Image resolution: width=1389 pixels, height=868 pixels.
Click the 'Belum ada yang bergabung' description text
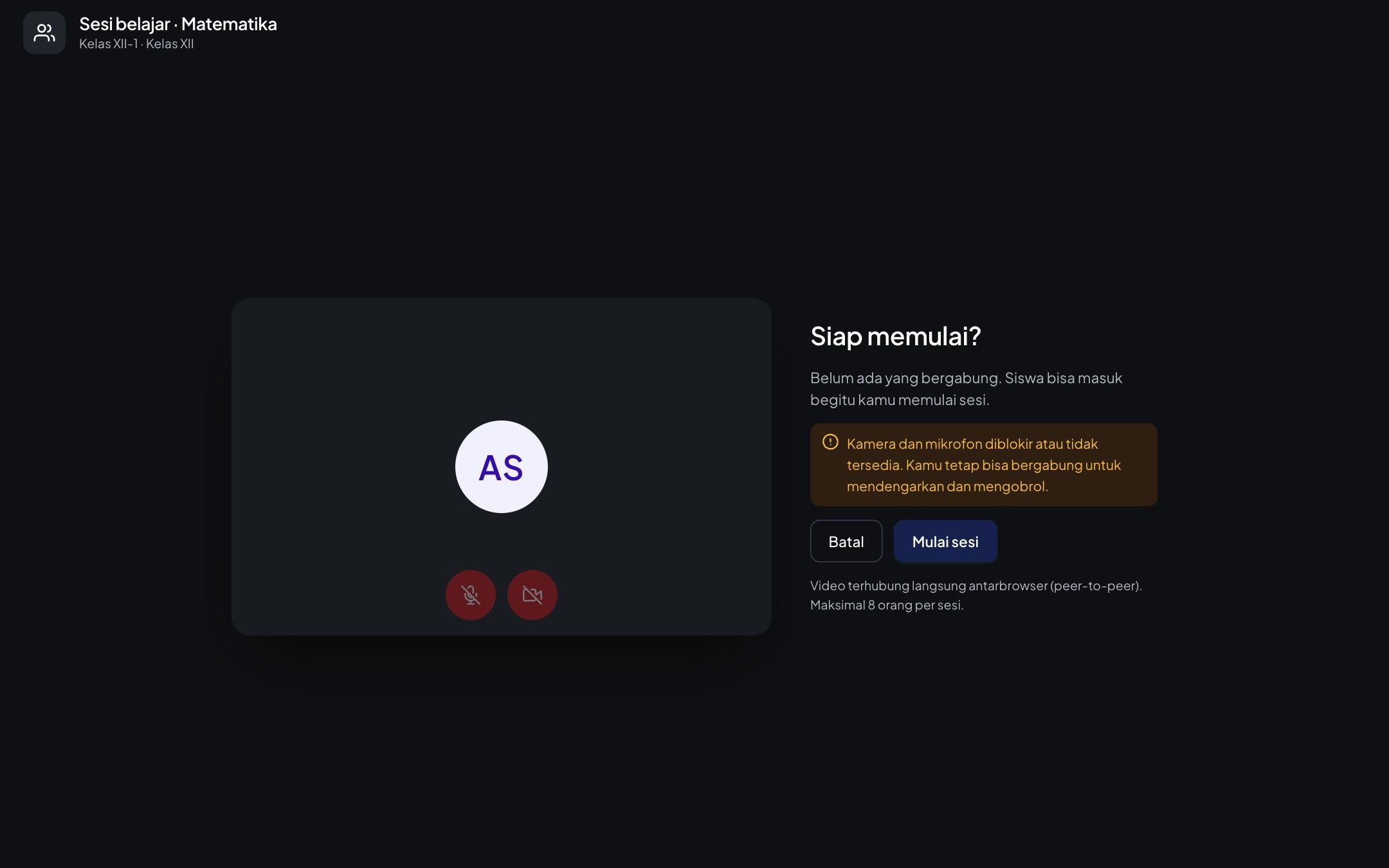click(905, 378)
